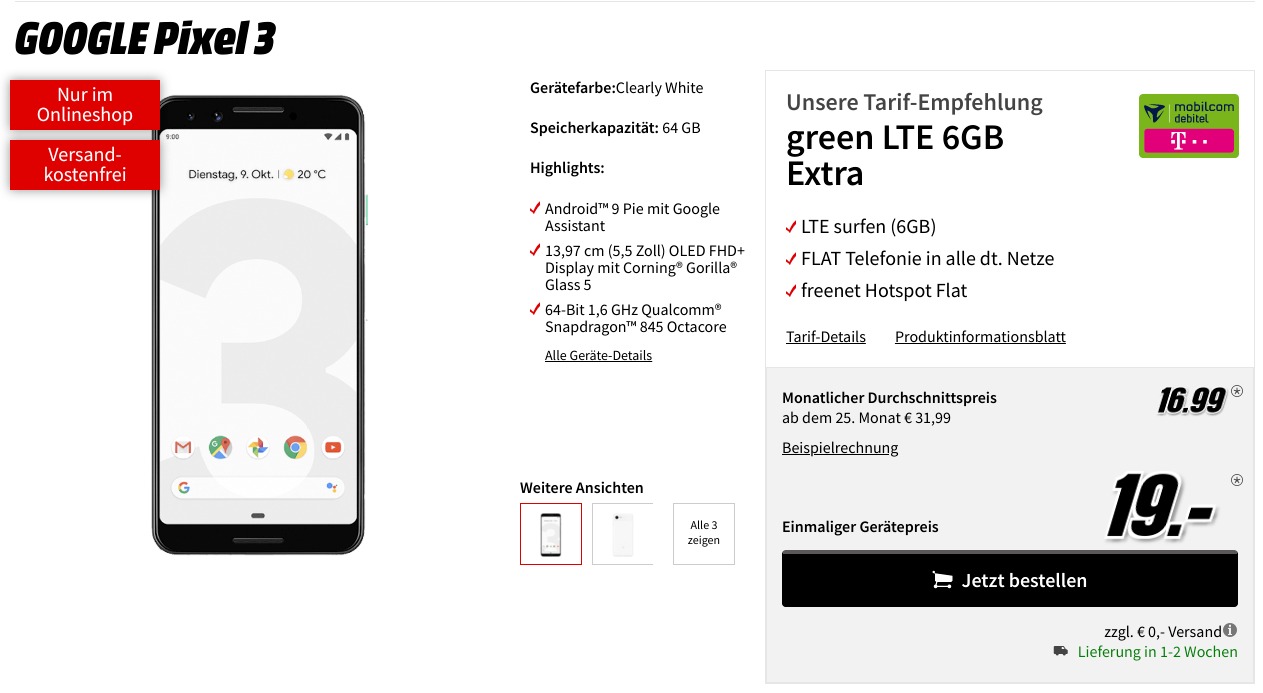Screen dimensions: 1263x693
Task: Open the Tarif-Details link
Action: [826, 337]
